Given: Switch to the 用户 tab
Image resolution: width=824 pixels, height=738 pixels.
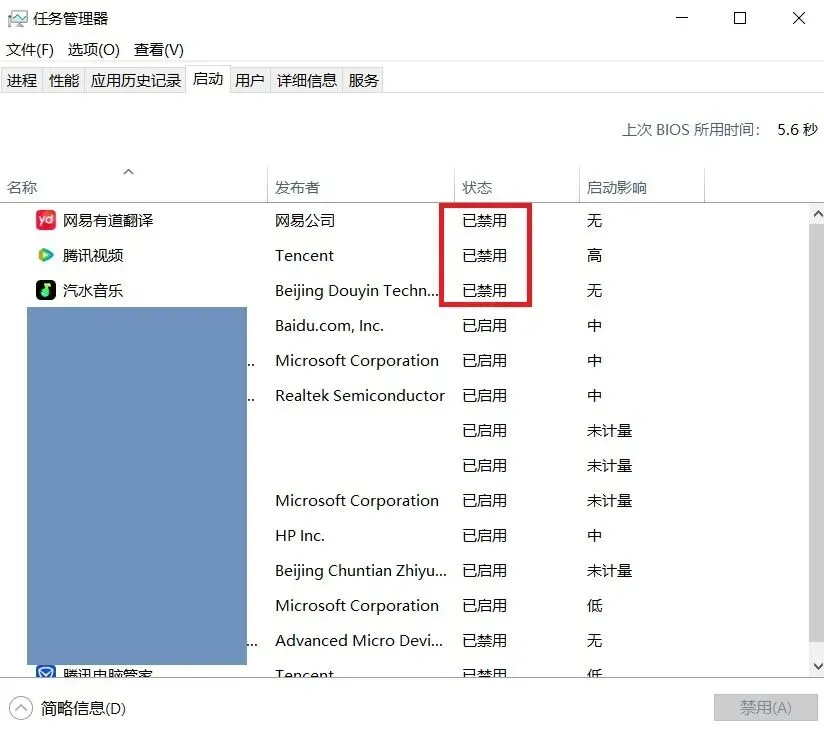Looking at the screenshot, I should click(250, 80).
